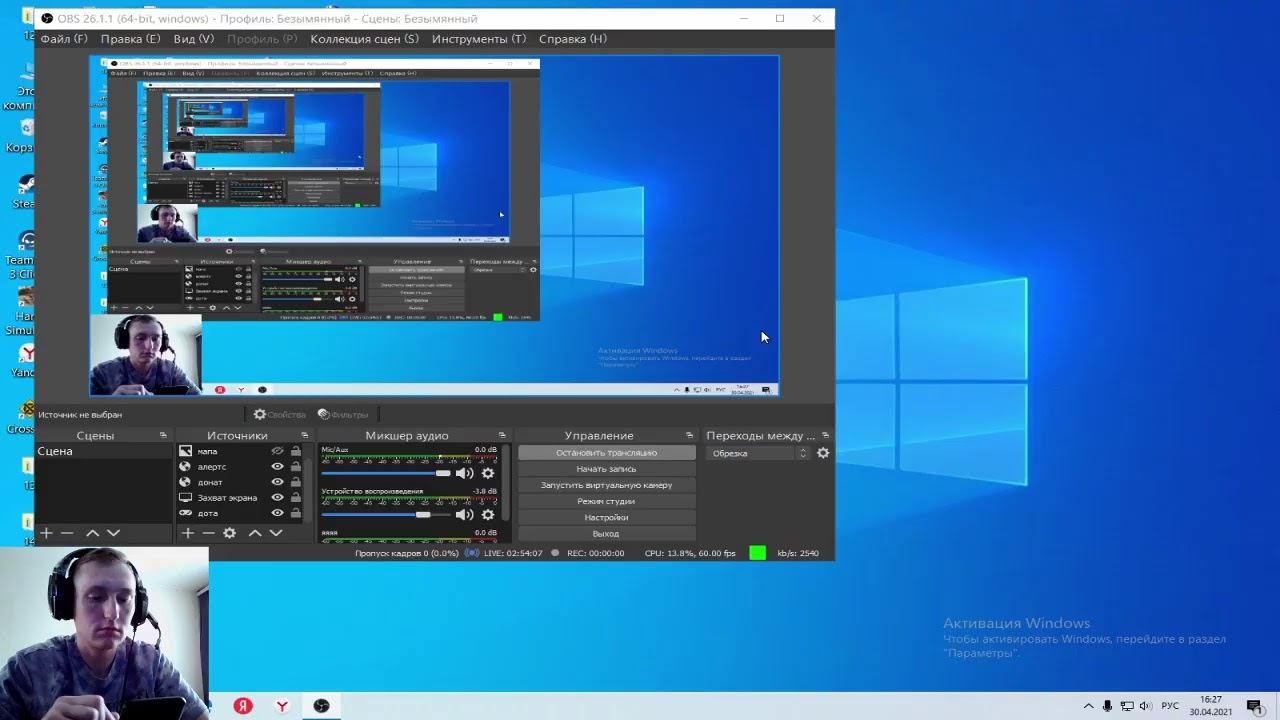Move scene down in the Сцены panel
This screenshot has width=1280, height=720.
coord(113,533)
